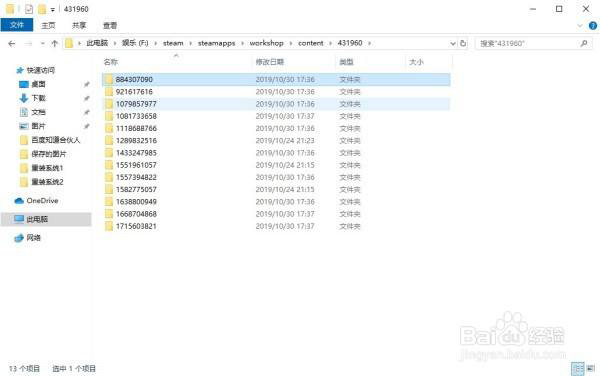Switch to details view layout icon
The height and width of the screenshot is (376, 600).
pyautogui.click(x=577, y=368)
